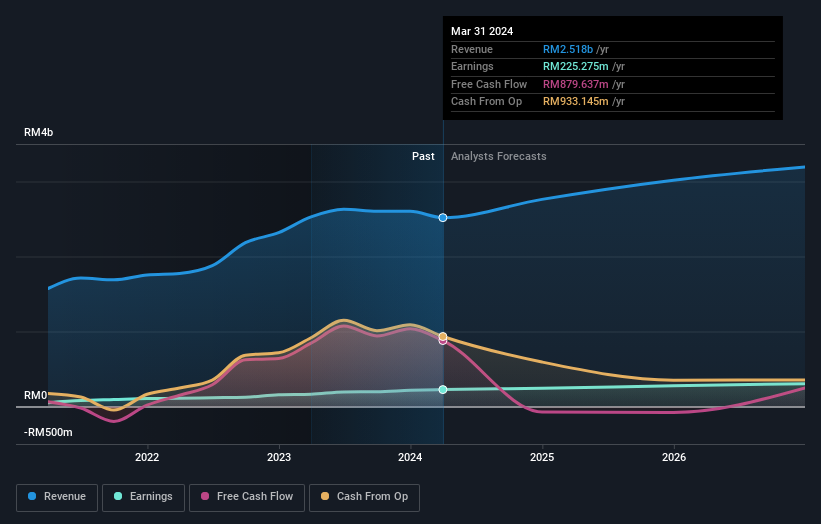Viewport: 821px width, 524px height.
Task: Click the RM879.637m free cash flow value
Action: [x=575, y=84]
